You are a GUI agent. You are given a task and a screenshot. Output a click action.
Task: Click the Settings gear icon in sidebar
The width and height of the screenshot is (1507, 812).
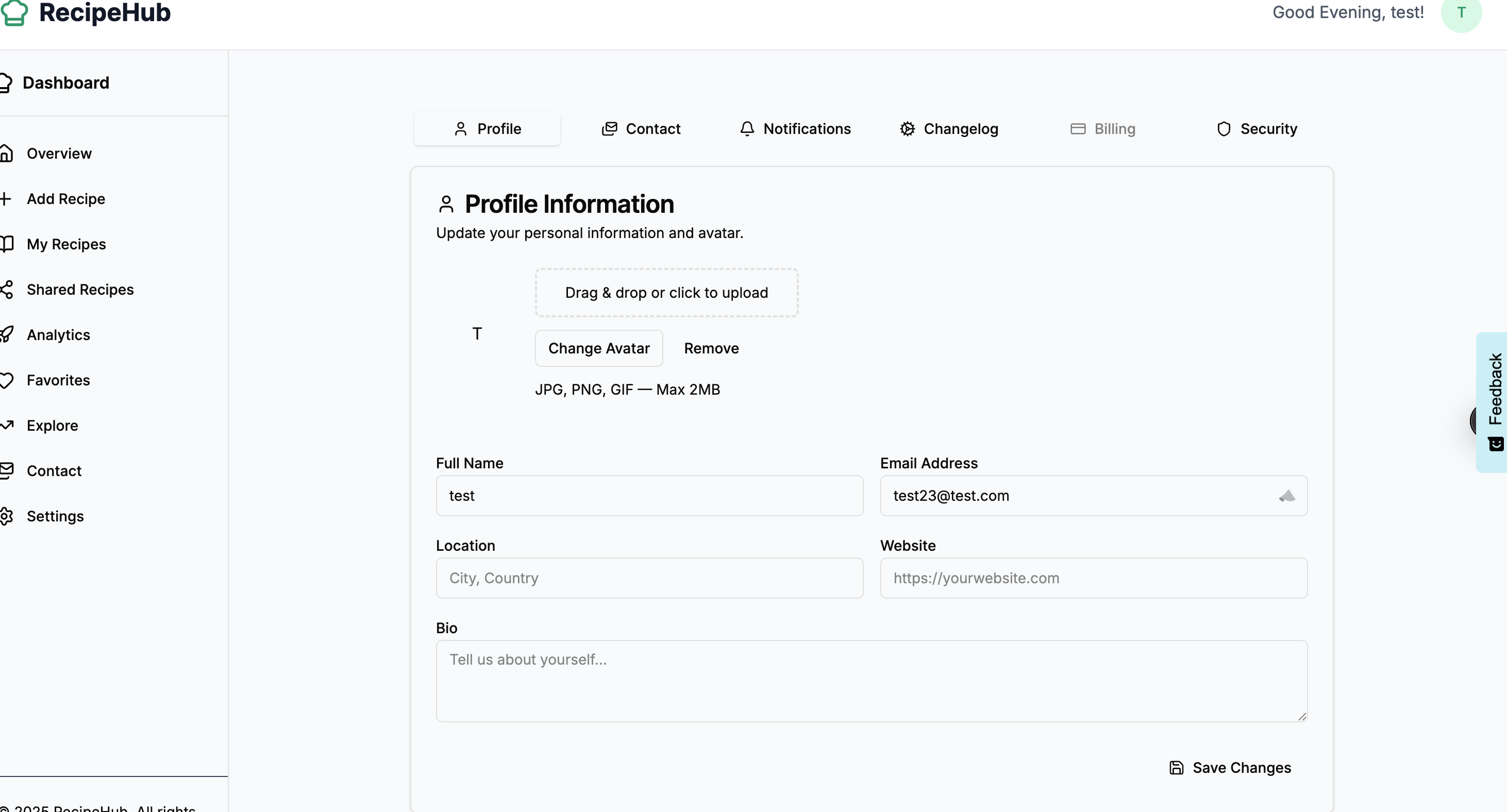click(x=6, y=516)
